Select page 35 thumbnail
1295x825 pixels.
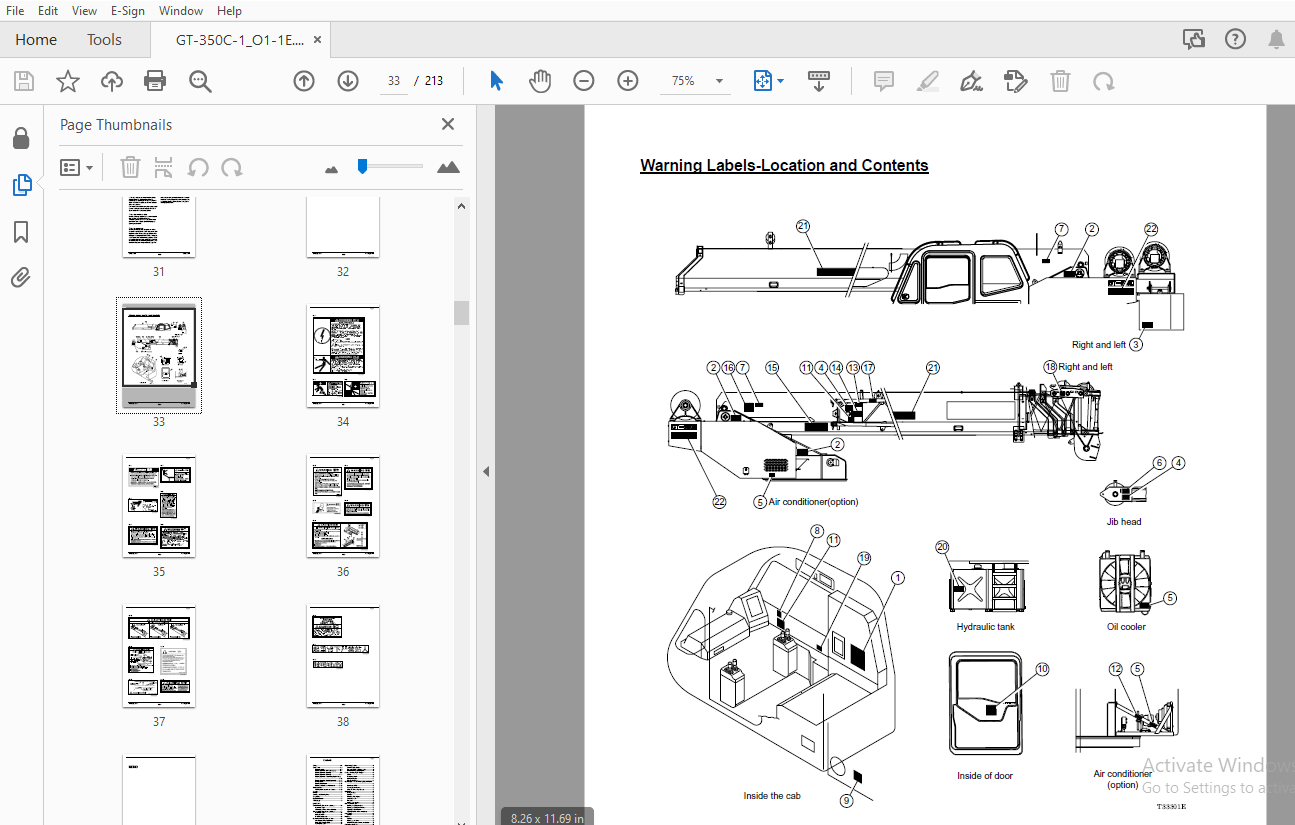coord(159,507)
